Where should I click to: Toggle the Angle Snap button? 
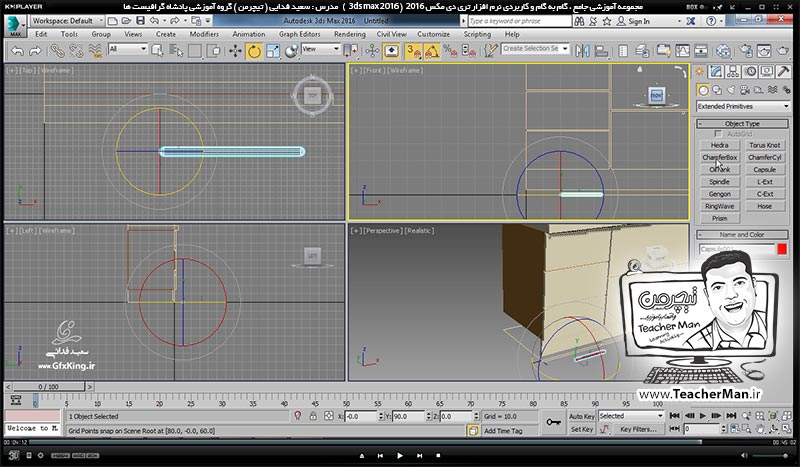(x=432, y=51)
